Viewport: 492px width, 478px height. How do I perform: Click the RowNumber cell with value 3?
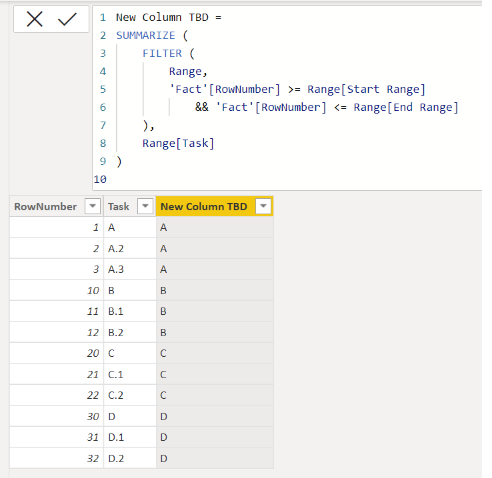(56, 269)
